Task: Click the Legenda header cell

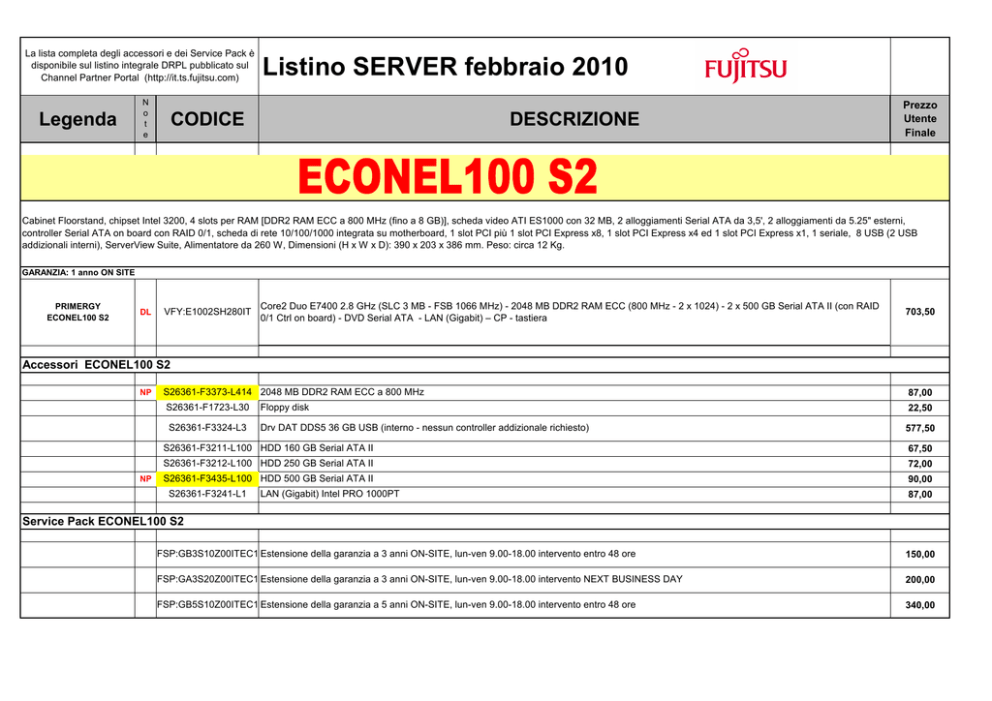Action: [x=77, y=119]
